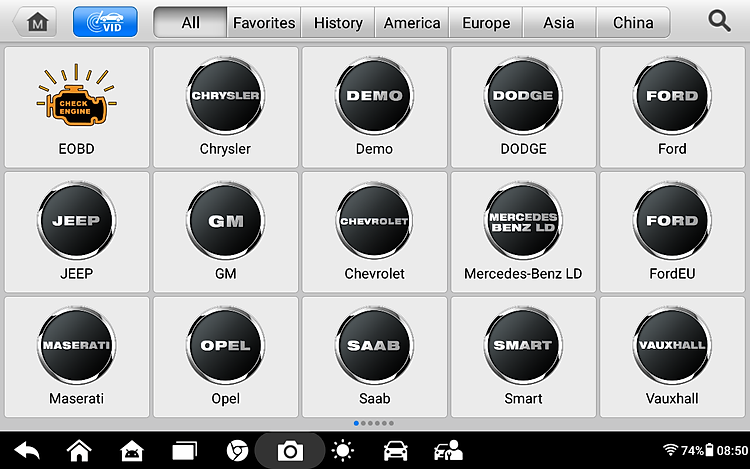Open the EOBD check engine tile
Image resolution: width=750 pixels, height=469 pixels.
(x=77, y=107)
